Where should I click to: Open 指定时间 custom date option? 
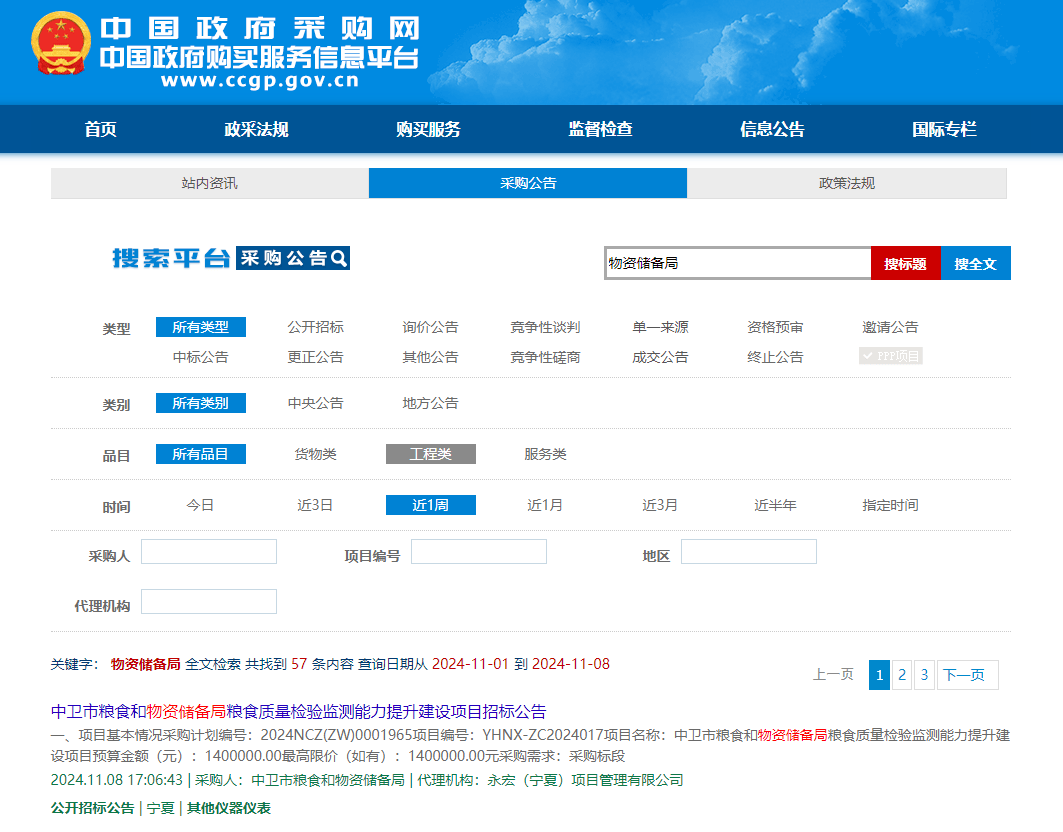click(x=890, y=505)
